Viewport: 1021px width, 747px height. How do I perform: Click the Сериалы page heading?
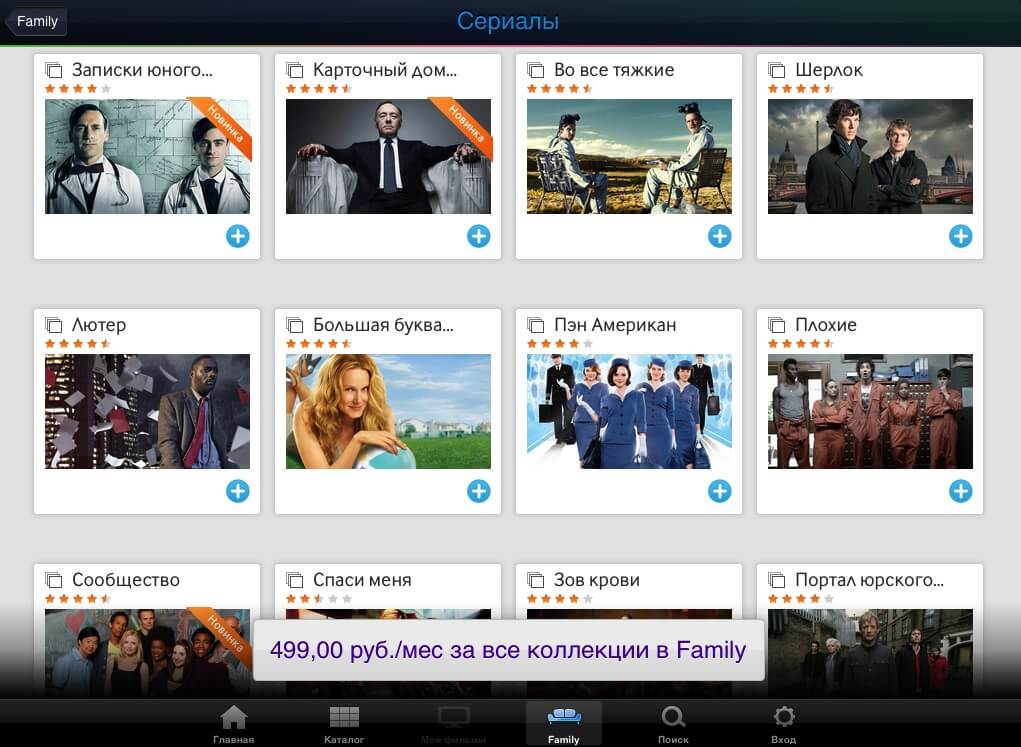tap(508, 21)
